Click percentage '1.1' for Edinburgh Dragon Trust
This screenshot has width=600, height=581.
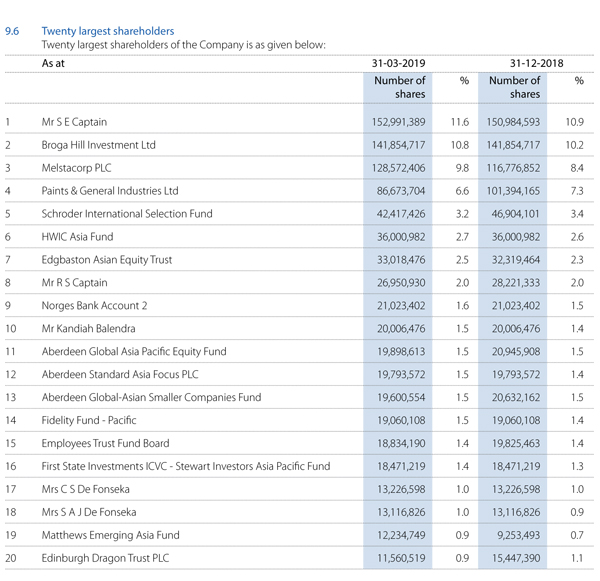[x=577, y=558]
